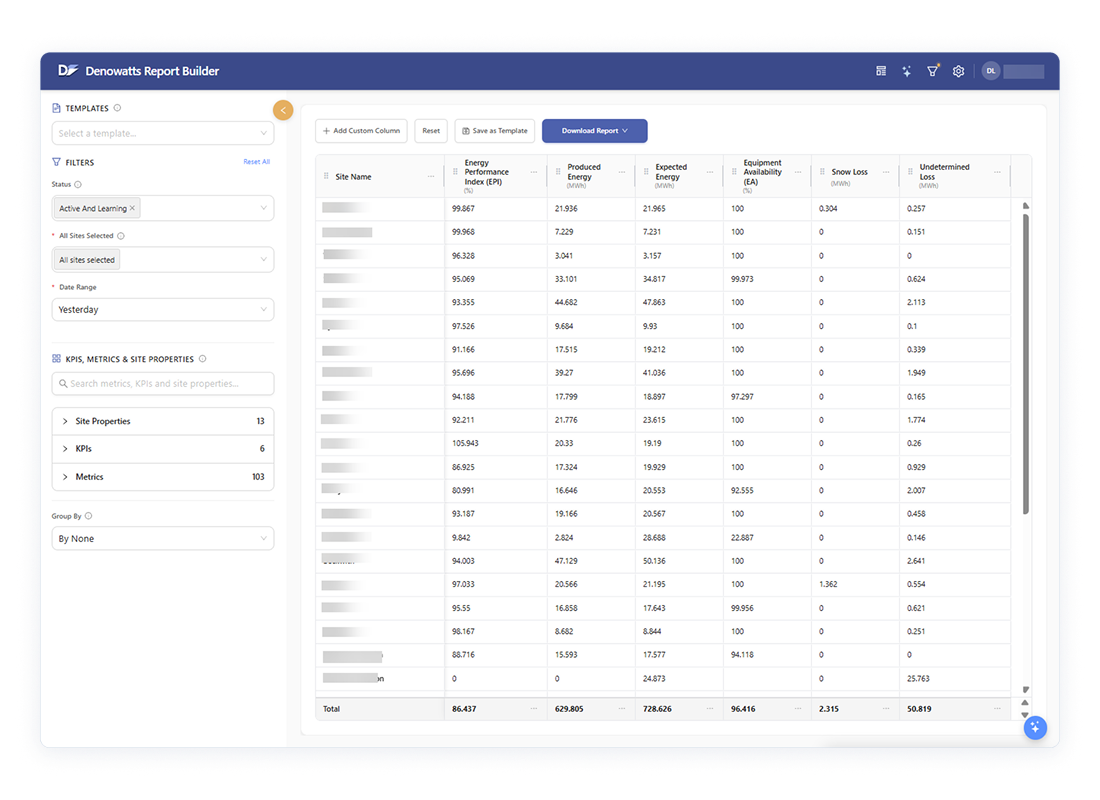Image resolution: width=1100 pixels, height=800 pixels.
Task: Click the blue floating assistant button
Action: pyautogui.click(x=1035, y=727)
